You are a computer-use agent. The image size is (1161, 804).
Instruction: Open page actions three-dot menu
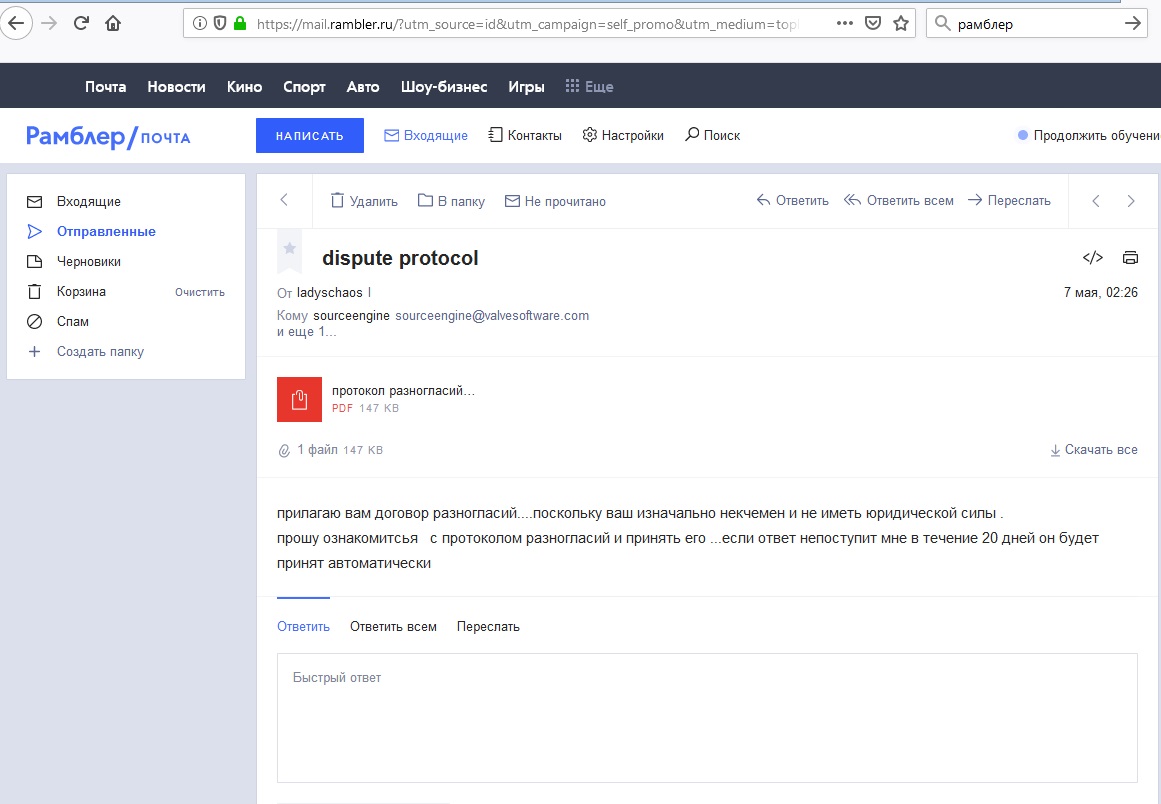tap(845, 24)
